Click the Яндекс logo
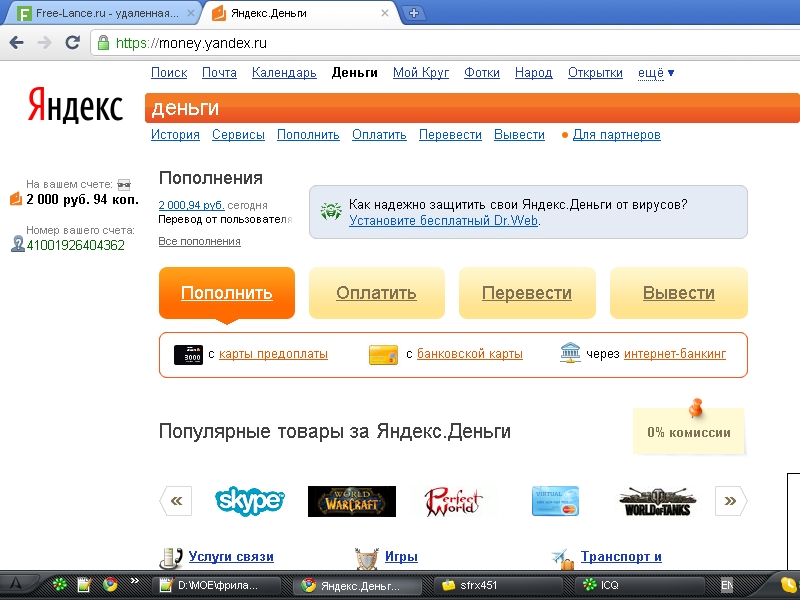The image size is (800, 600). click(75, 105)
